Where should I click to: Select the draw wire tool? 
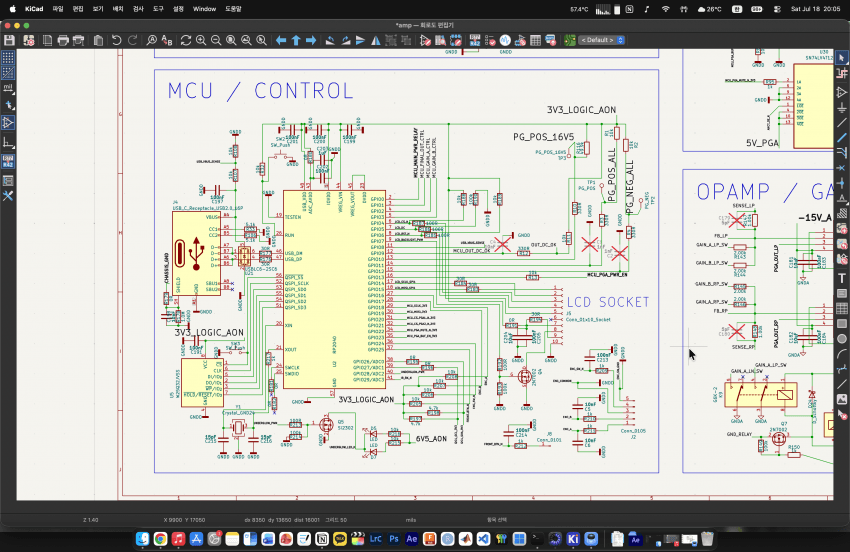click(841, 123)
